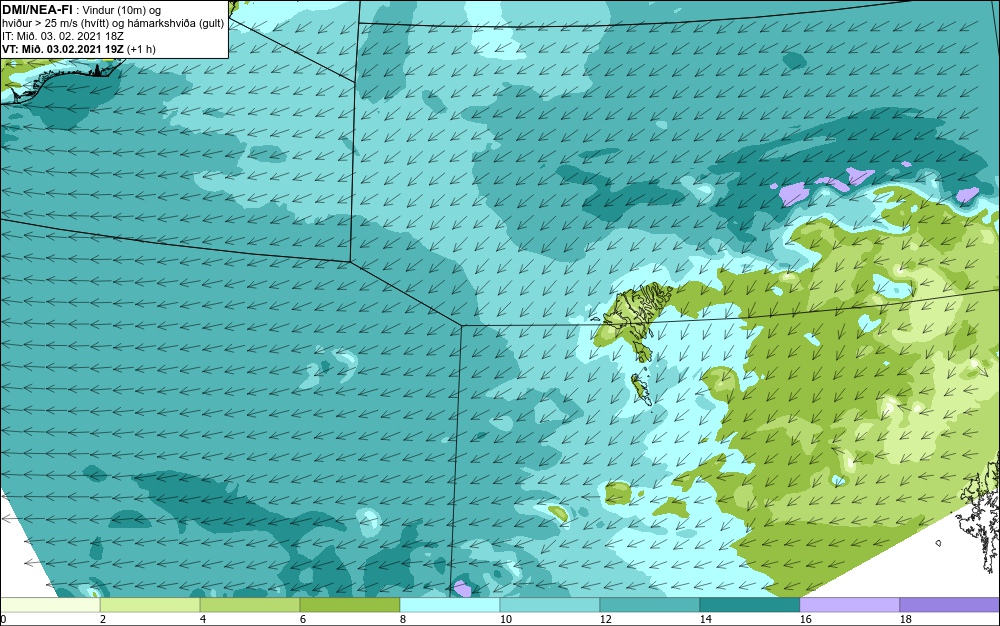The width and height of the screenshot is (1000, 626).
Task: Click the legend scale label "14"
Action: 705,619
